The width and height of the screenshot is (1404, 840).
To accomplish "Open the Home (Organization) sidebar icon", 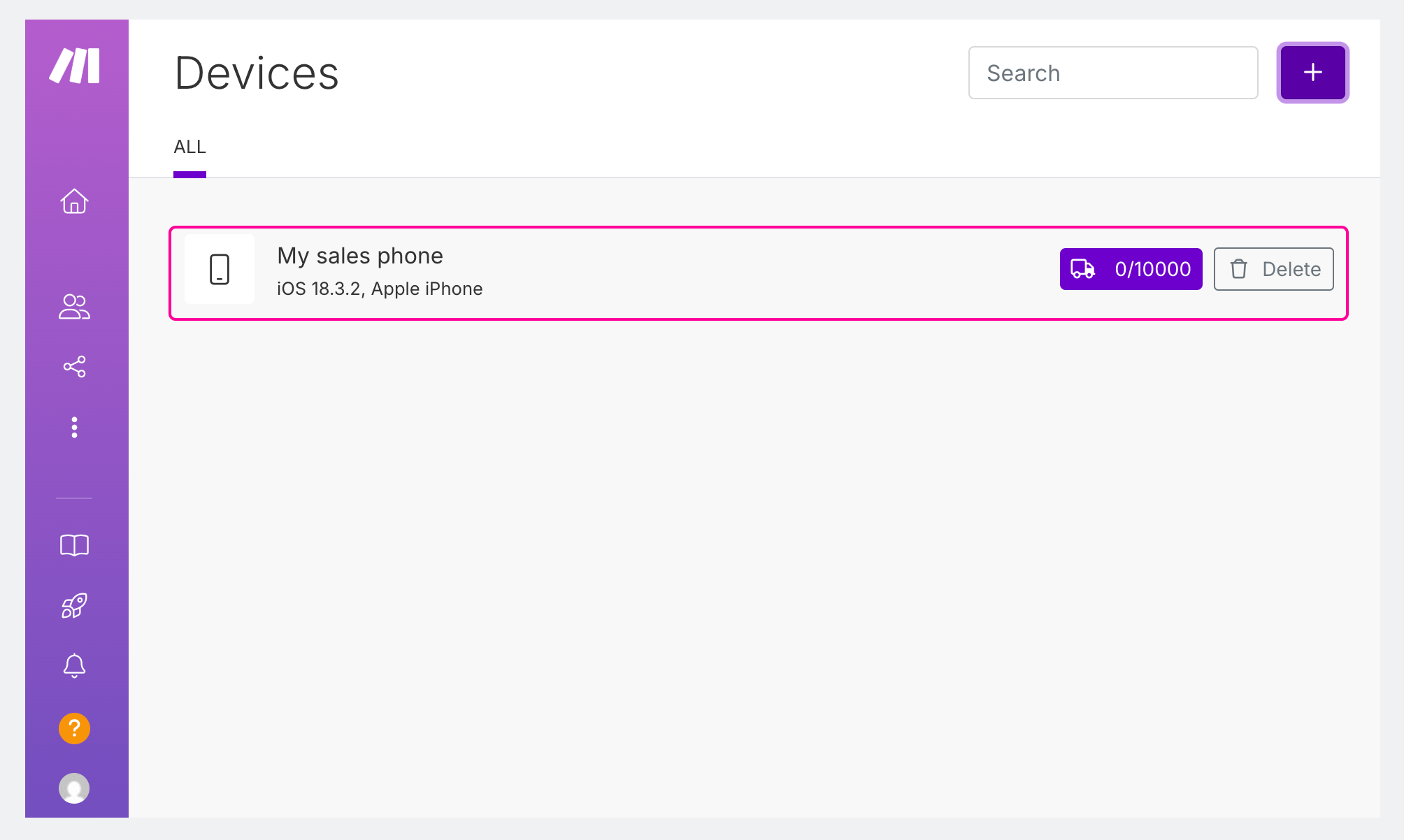I will 74,201.
